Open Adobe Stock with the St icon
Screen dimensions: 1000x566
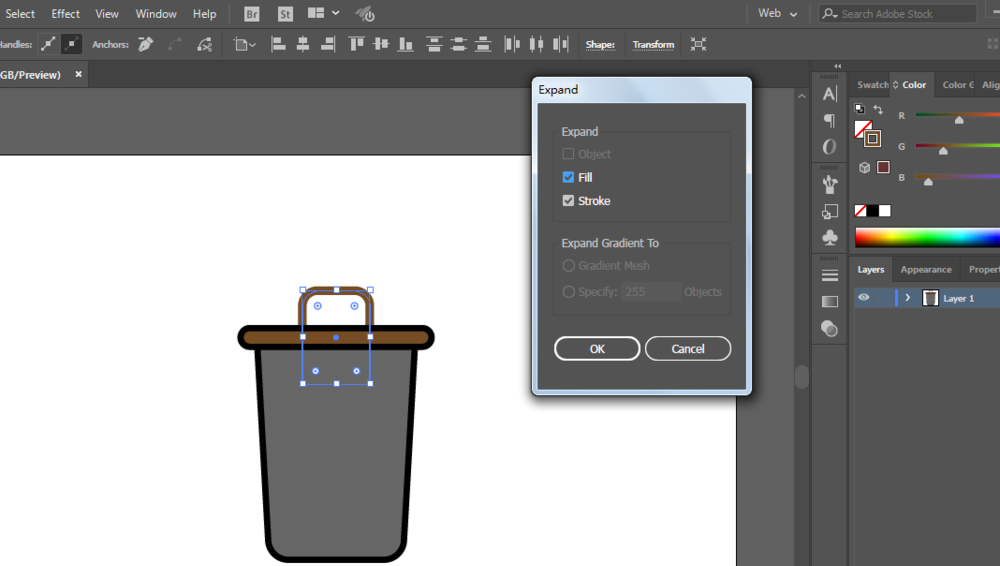point(285,14)
